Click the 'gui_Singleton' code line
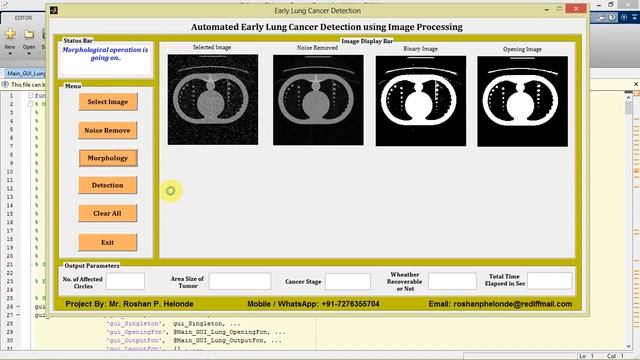 point(173,324)
